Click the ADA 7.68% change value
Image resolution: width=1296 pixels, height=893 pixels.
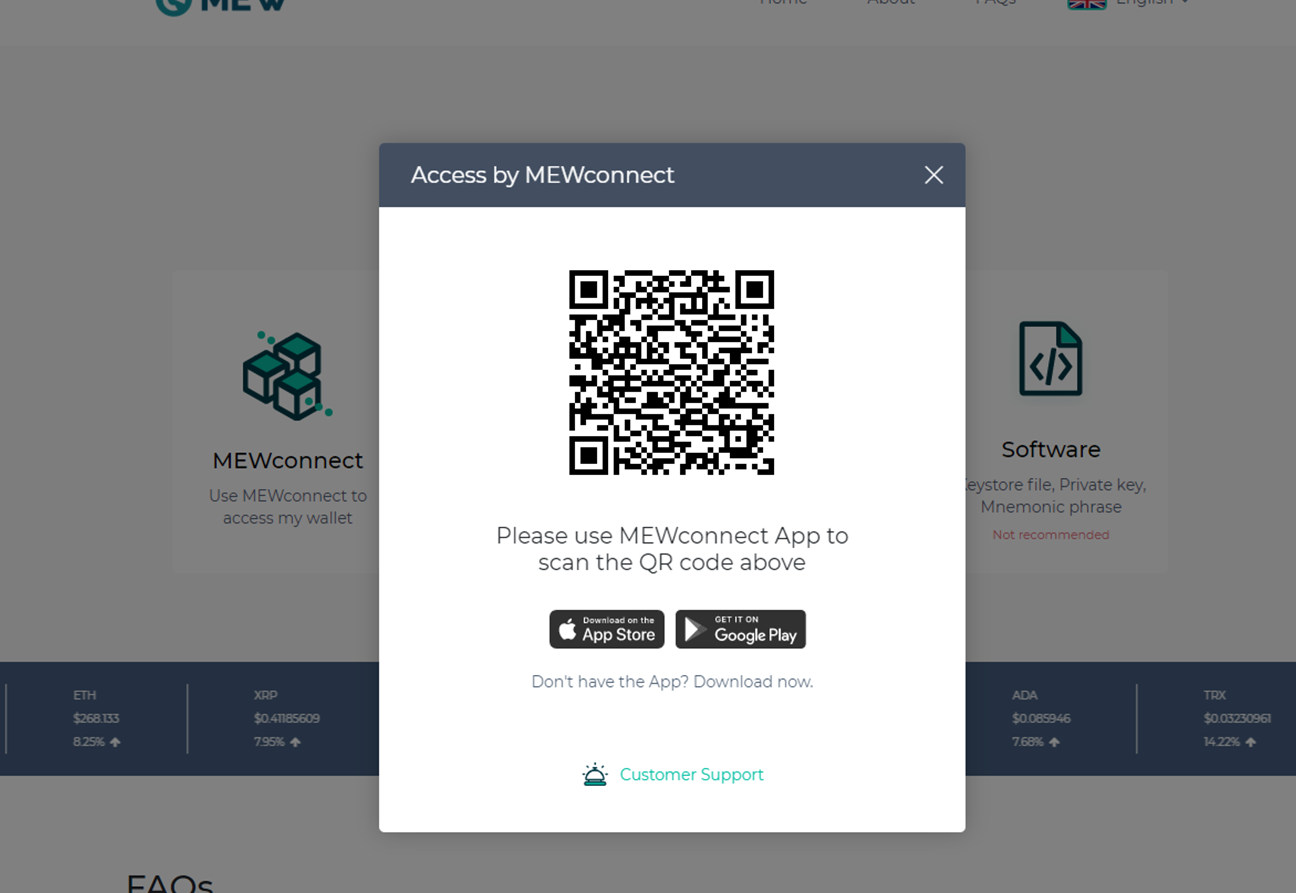point(1028,742)
